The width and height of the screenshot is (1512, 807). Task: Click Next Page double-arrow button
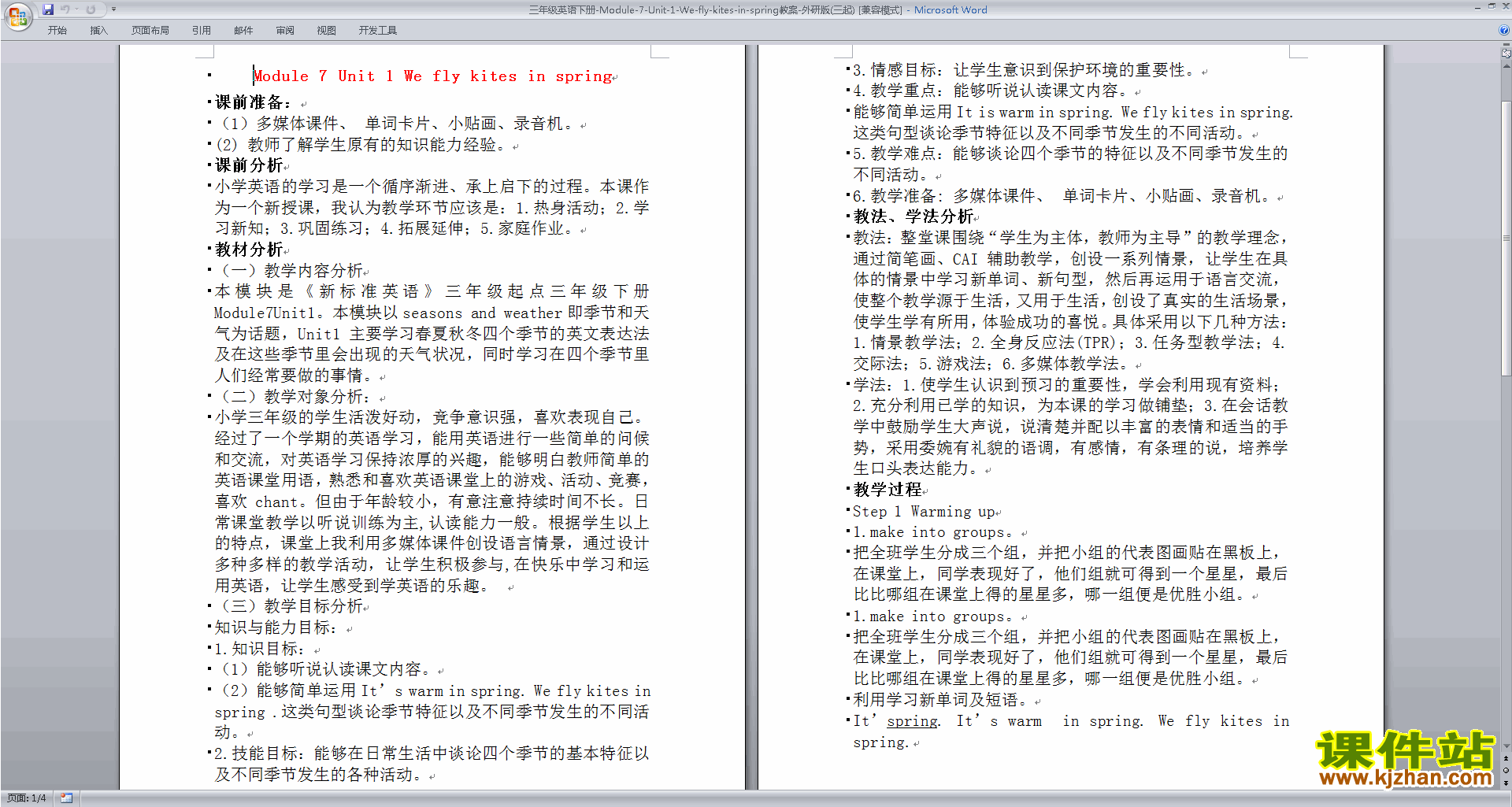(x=1506, y=783)
